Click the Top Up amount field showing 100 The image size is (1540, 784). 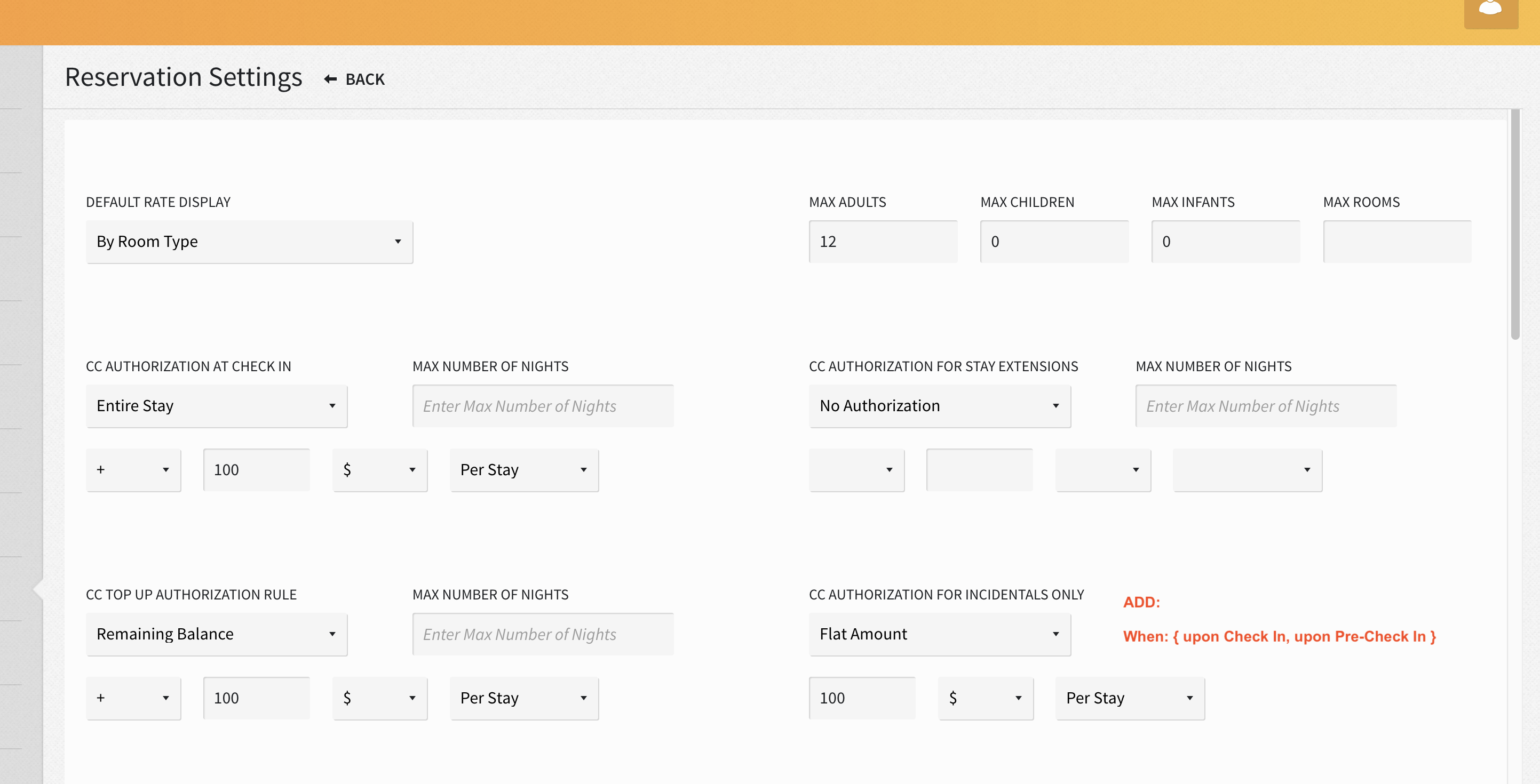click(x=257, y=698)
